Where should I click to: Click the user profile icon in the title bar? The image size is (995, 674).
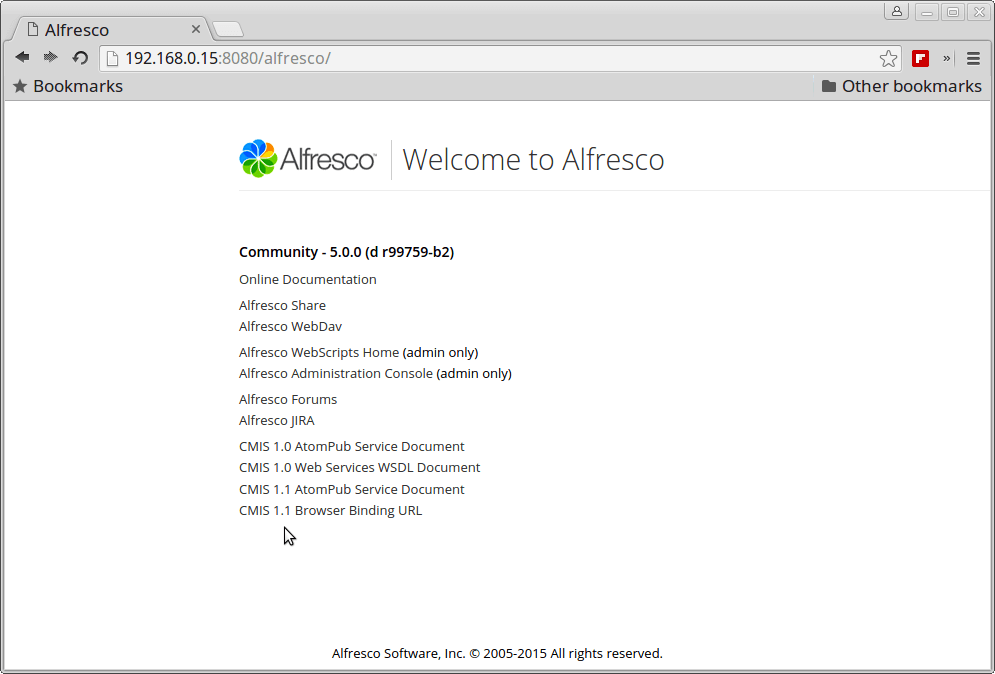[897, 11]
